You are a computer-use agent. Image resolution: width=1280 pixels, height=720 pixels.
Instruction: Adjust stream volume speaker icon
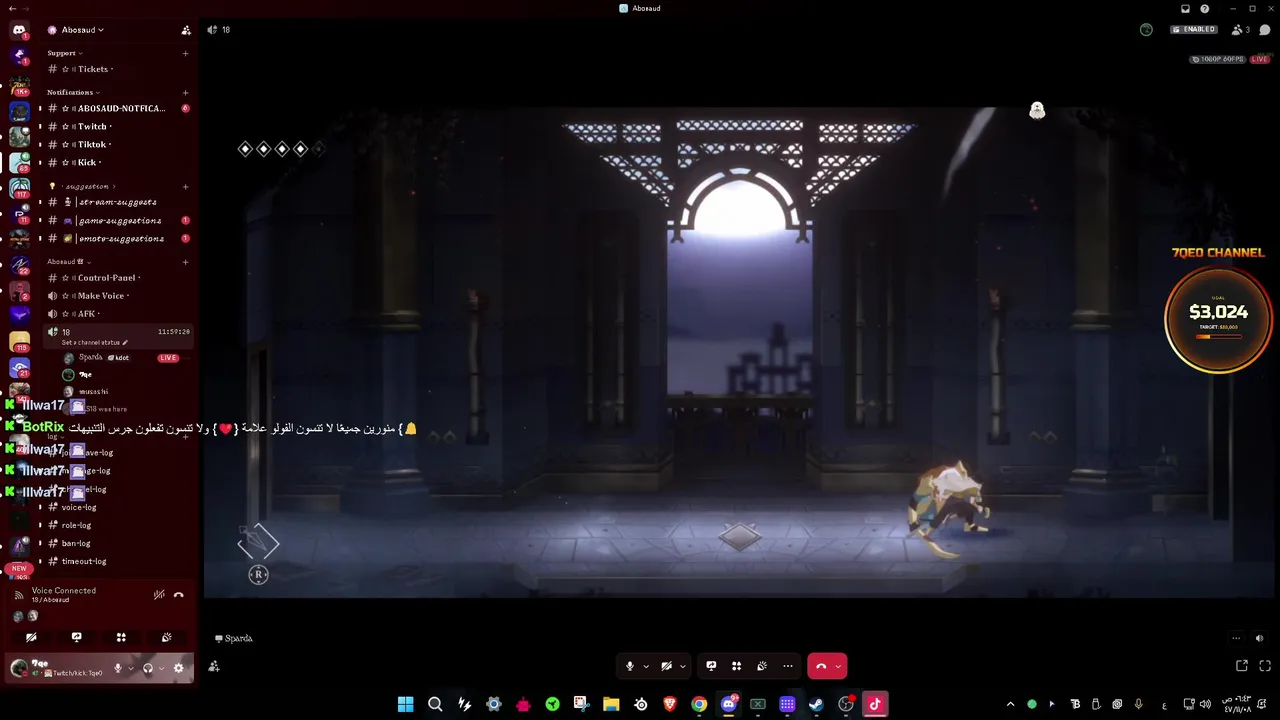pos(1259,638)
